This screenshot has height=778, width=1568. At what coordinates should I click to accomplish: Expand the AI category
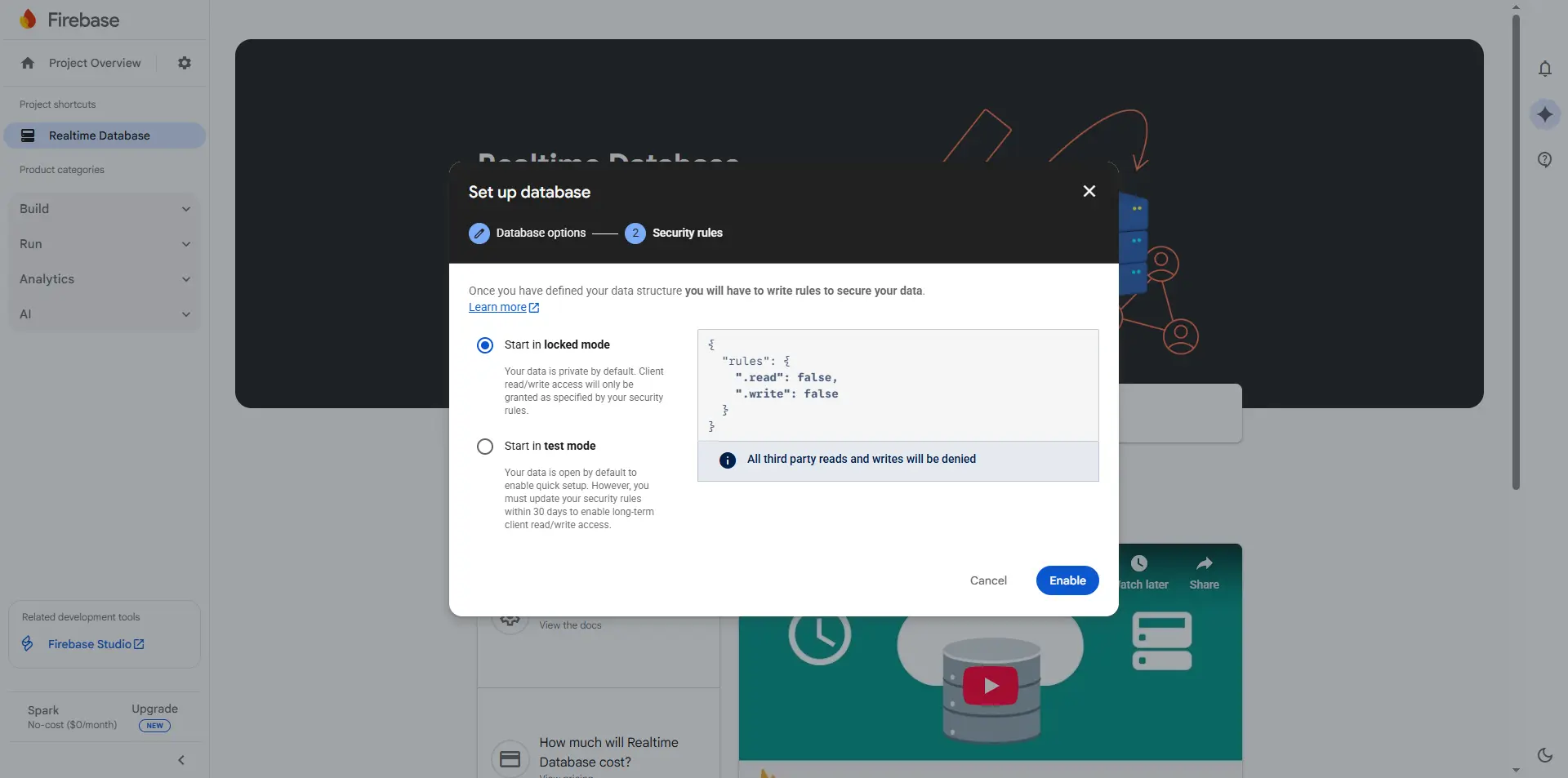click(105, 314)
